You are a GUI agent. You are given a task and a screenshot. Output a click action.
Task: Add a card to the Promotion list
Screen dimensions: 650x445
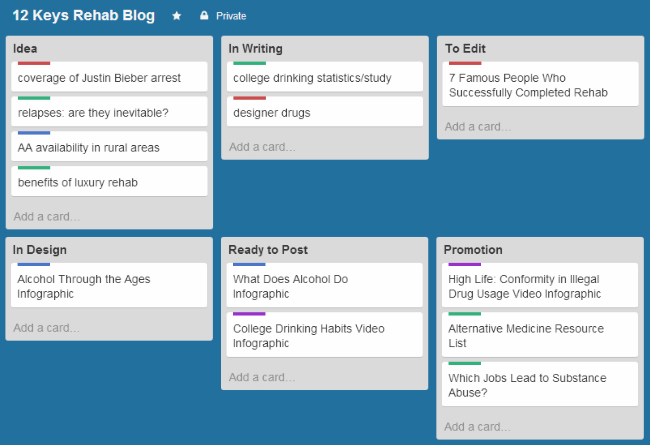[x=477, y=427]
